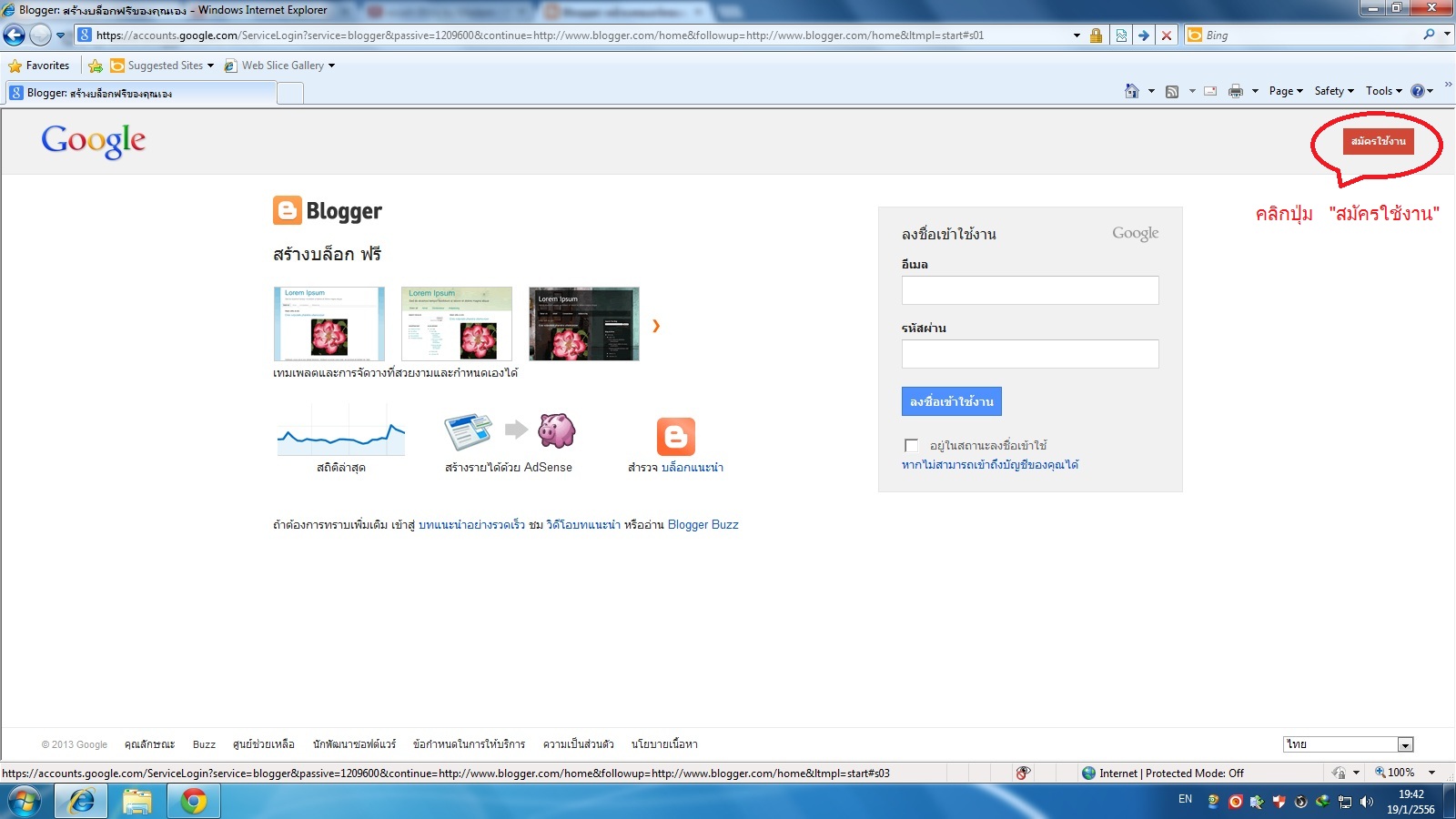Viewport: 1456px width, 819px height.
Task: Click the red sign-up button
Action: 1378,141
